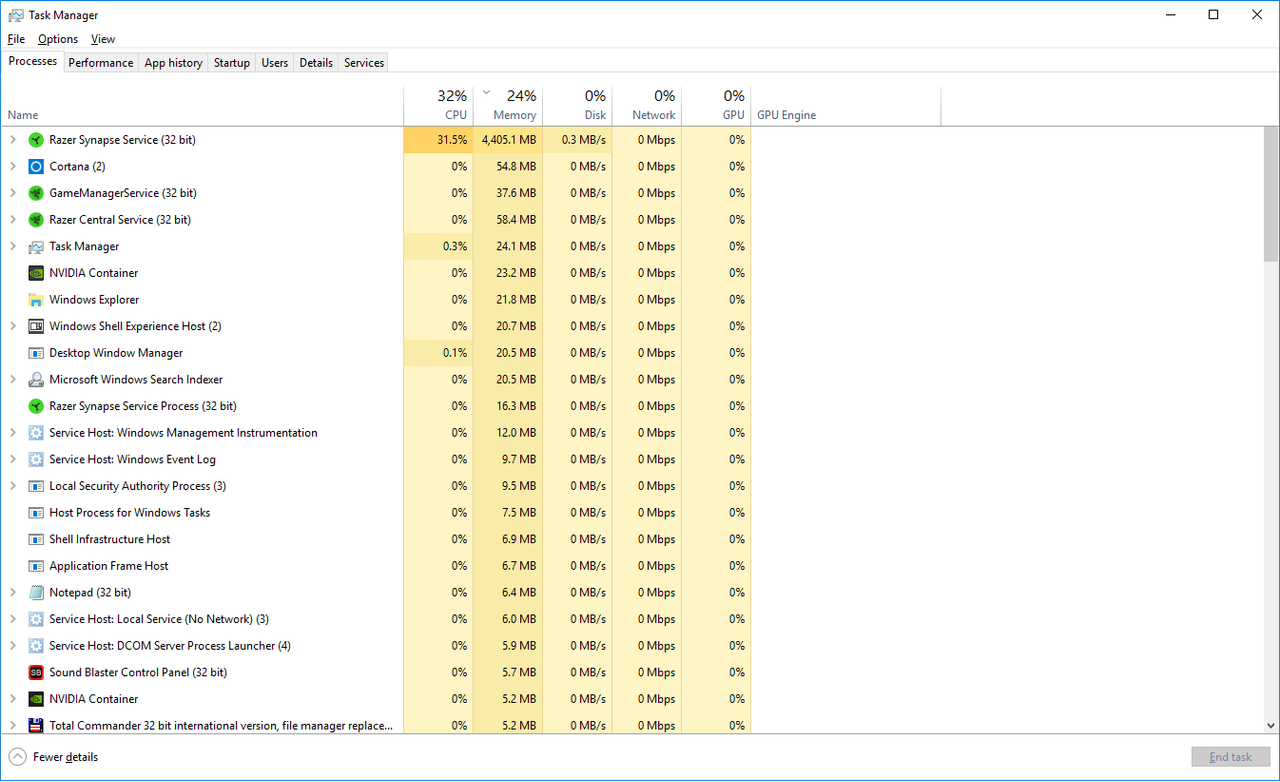Click the GameManagerService icon
The image size is (1280, 782).
36,193
